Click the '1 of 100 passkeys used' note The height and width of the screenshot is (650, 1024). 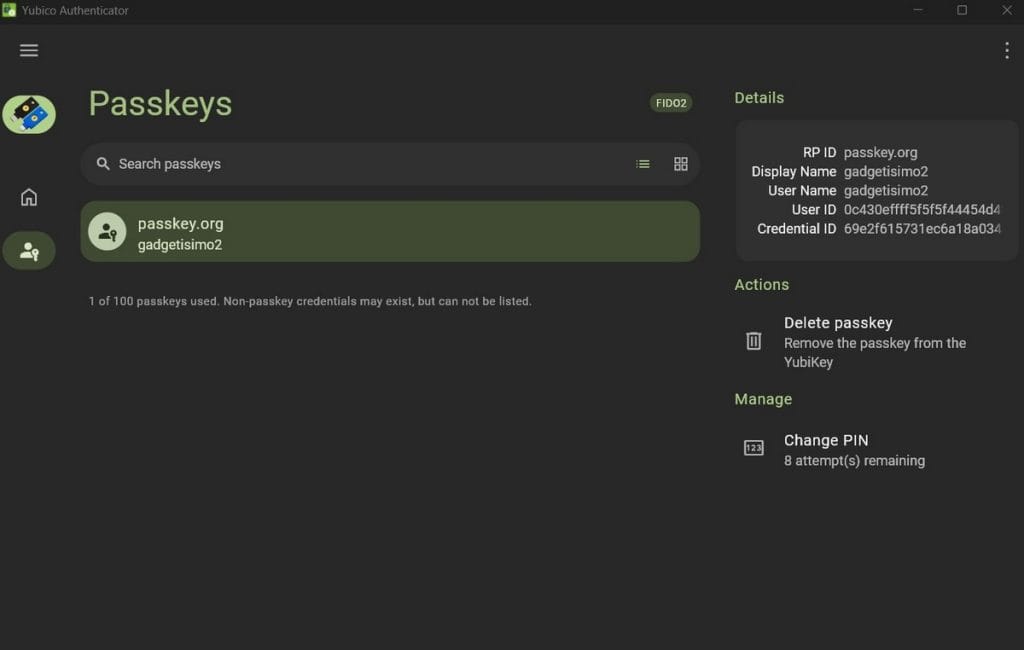(x=310, y=301)
